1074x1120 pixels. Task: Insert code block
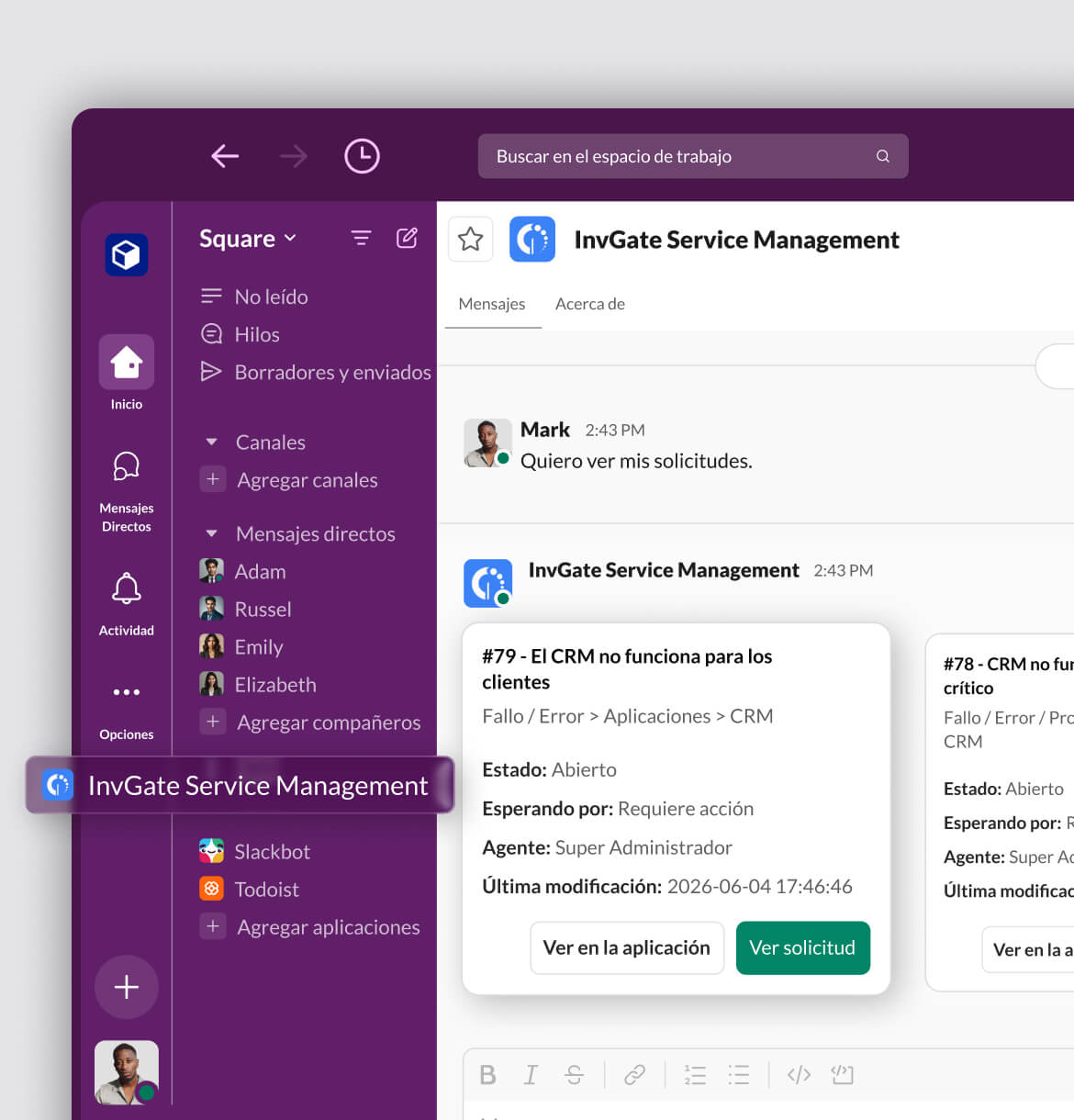pos(843,1074)
